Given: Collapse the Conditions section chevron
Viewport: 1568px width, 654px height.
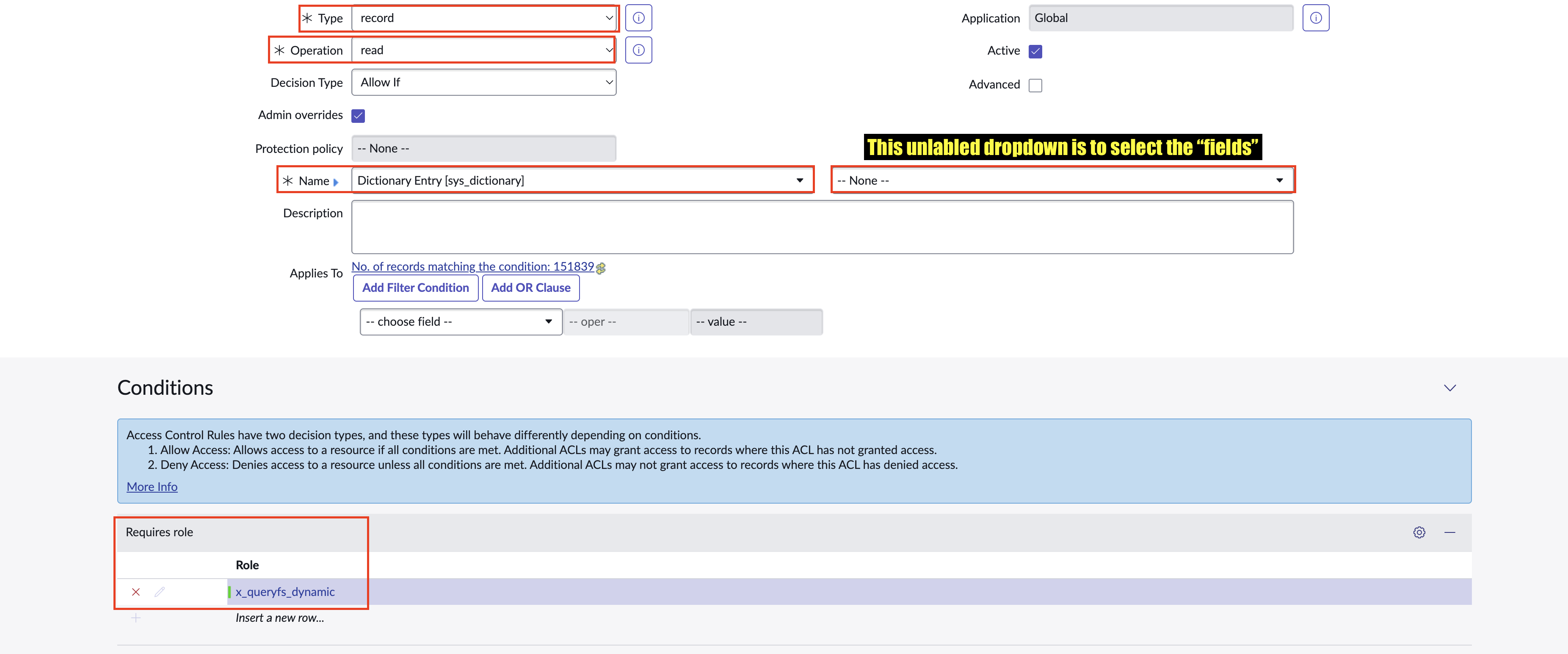Looking at the screenshot, I should [1450, 388].
